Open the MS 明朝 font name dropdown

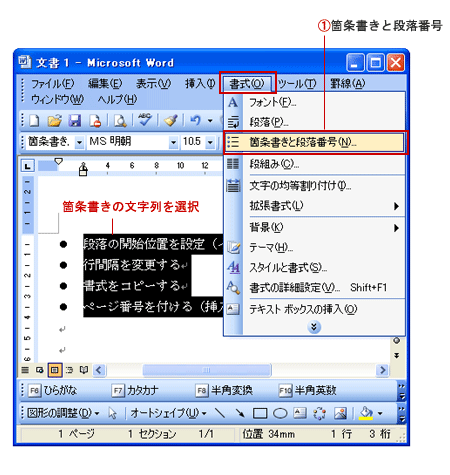pos(173,142)
